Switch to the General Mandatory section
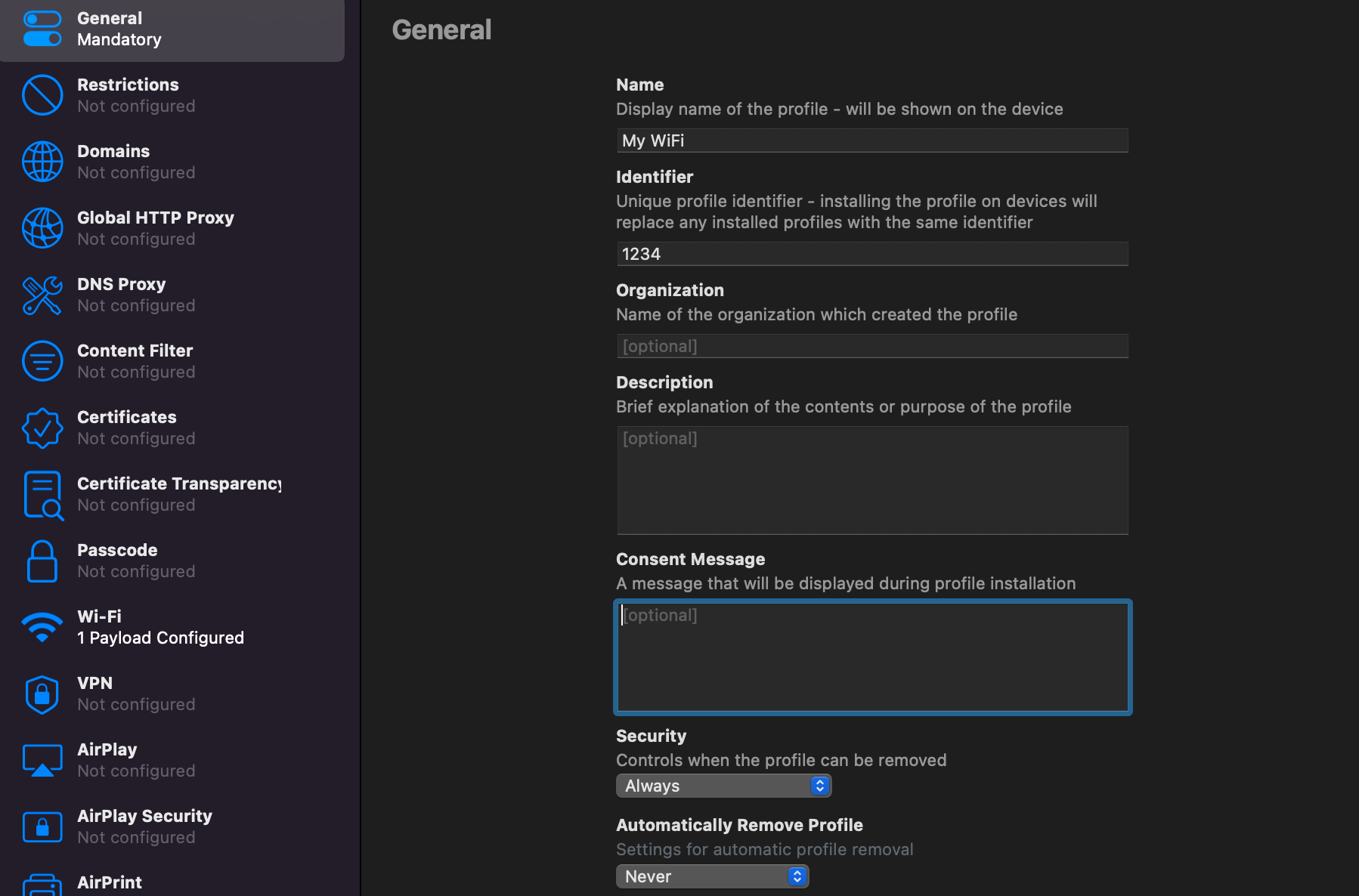 coord(110,28)
